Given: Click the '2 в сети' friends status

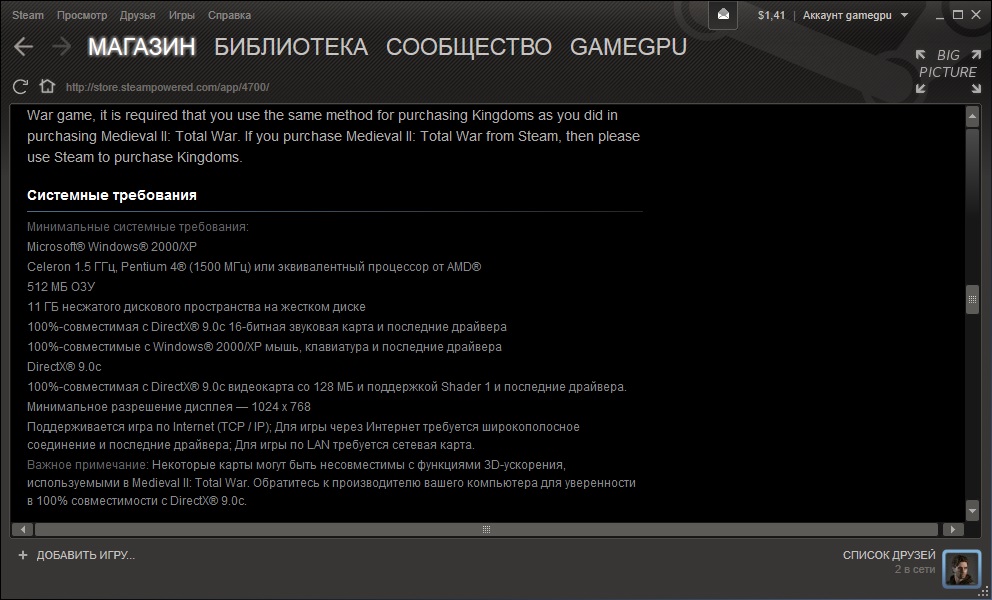Looking at the screenshot, I should 915,570.
